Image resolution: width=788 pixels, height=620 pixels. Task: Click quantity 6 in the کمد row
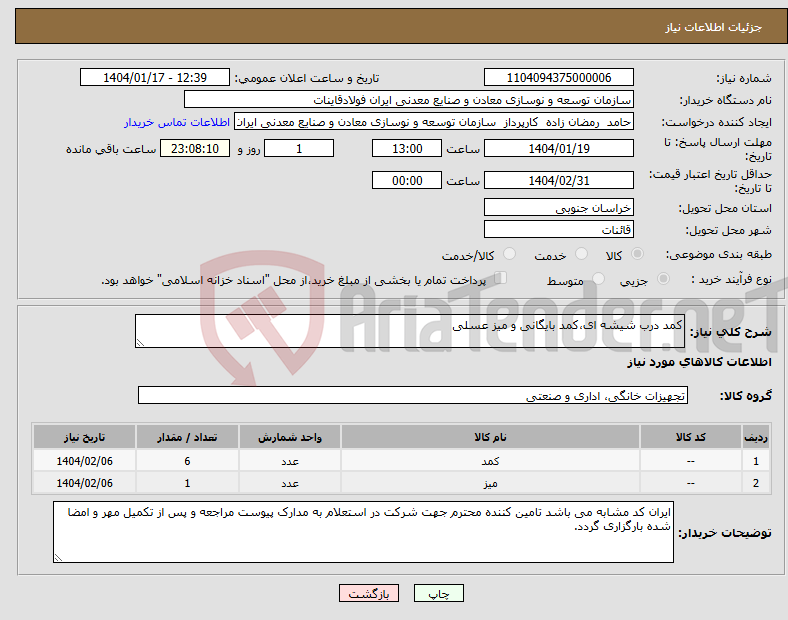tap(187, 461)
